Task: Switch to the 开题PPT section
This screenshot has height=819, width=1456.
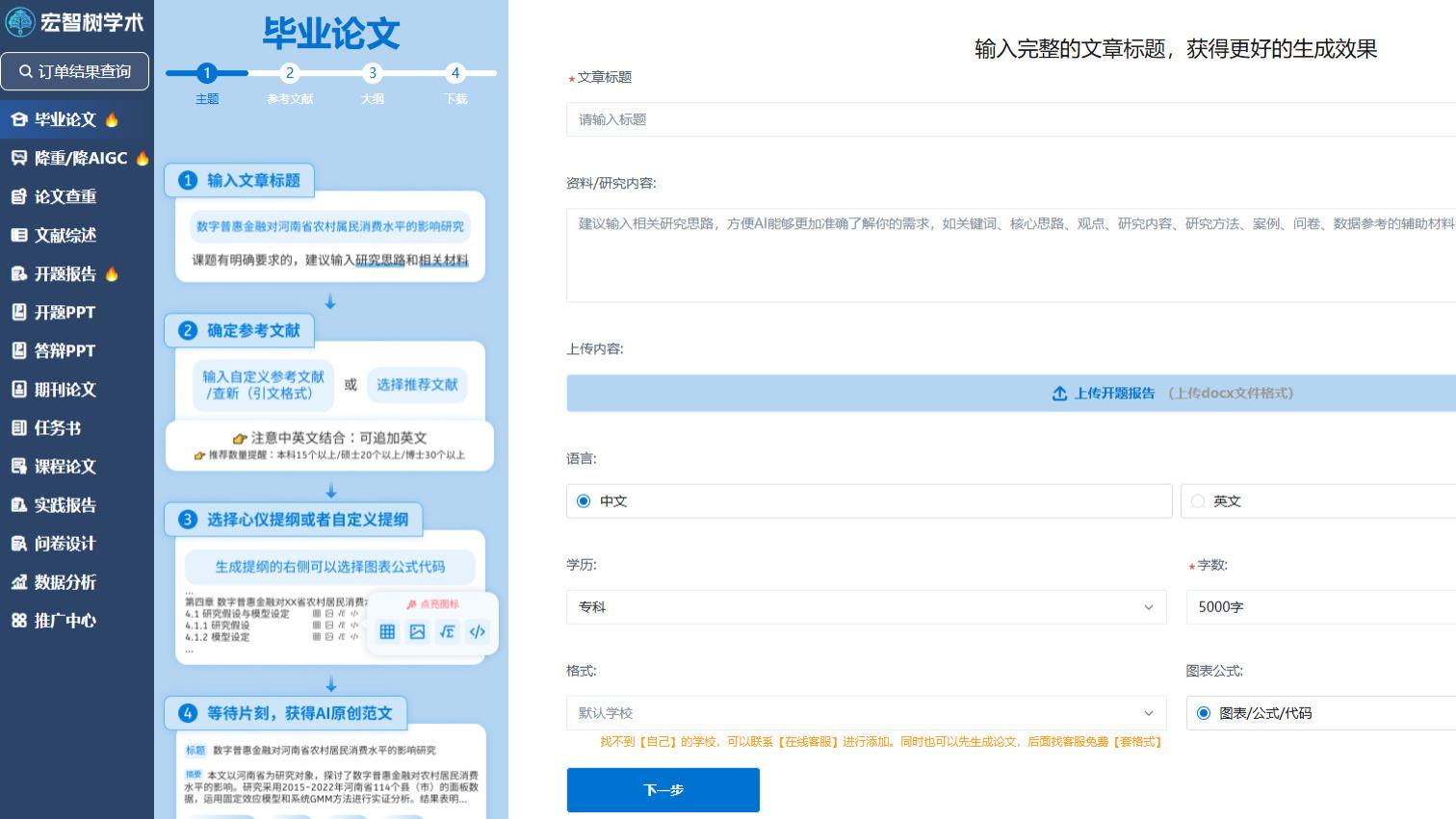Action: 65,312
